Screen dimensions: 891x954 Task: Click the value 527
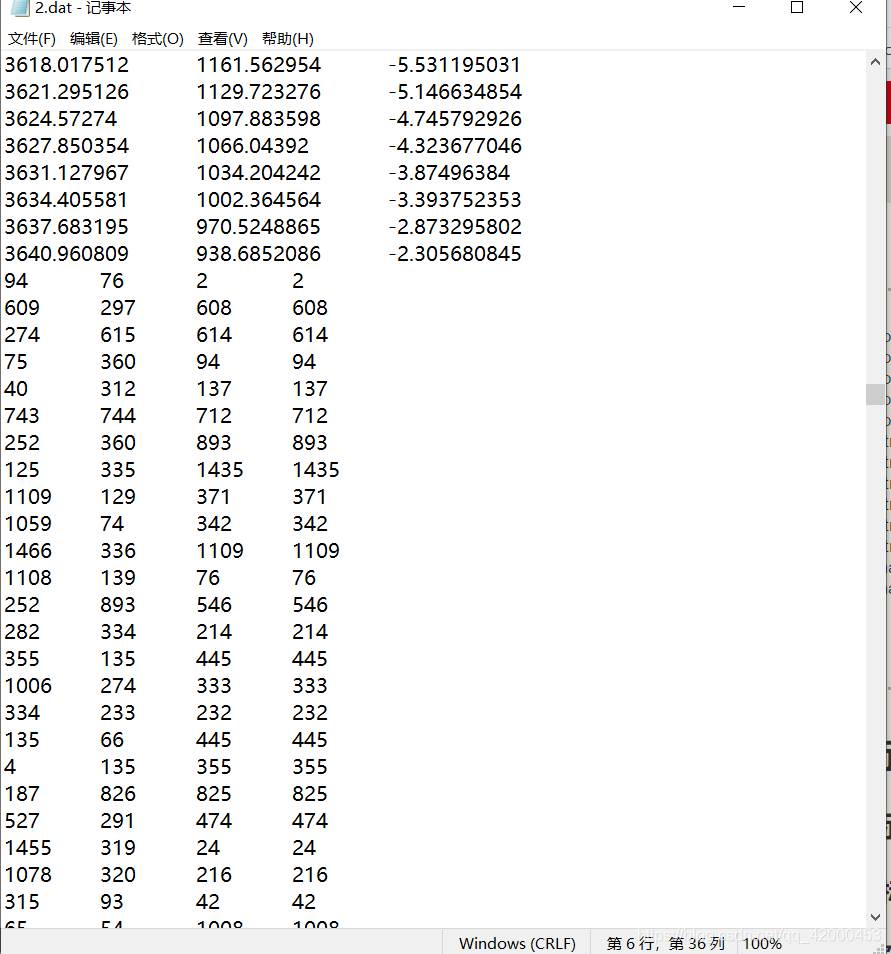coord(23,821)
